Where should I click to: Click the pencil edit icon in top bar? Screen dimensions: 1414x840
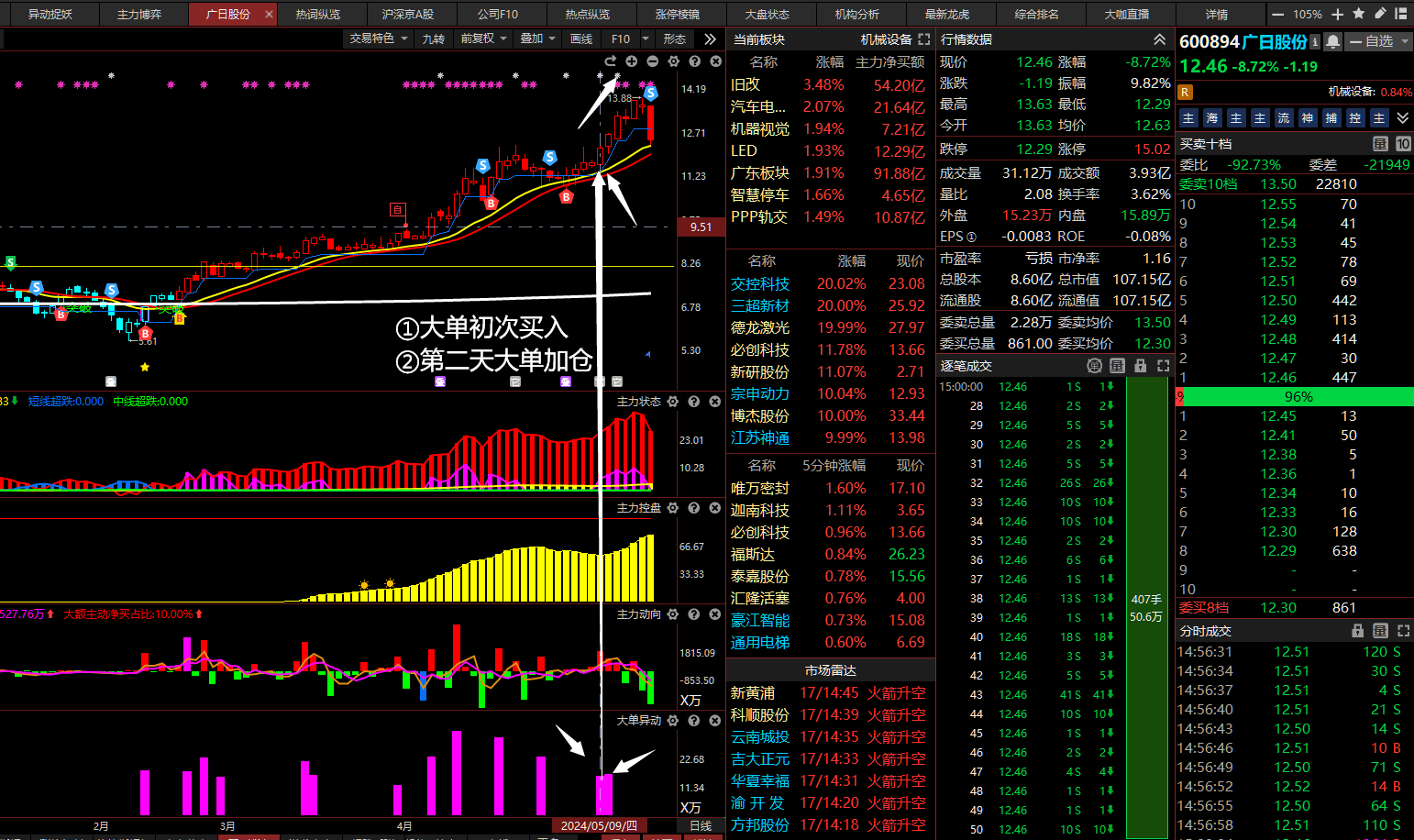(1379, 14)
